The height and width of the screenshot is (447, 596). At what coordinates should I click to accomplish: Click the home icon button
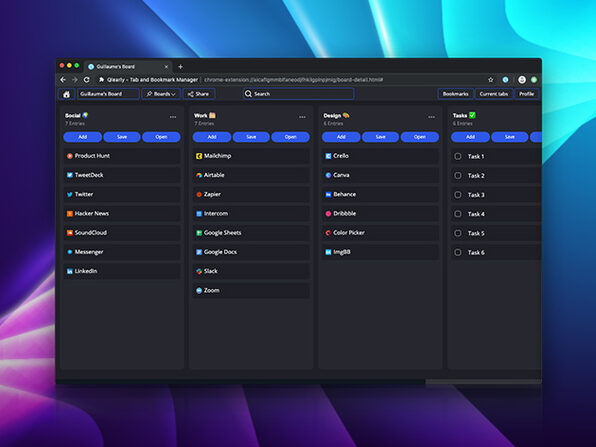67,94
